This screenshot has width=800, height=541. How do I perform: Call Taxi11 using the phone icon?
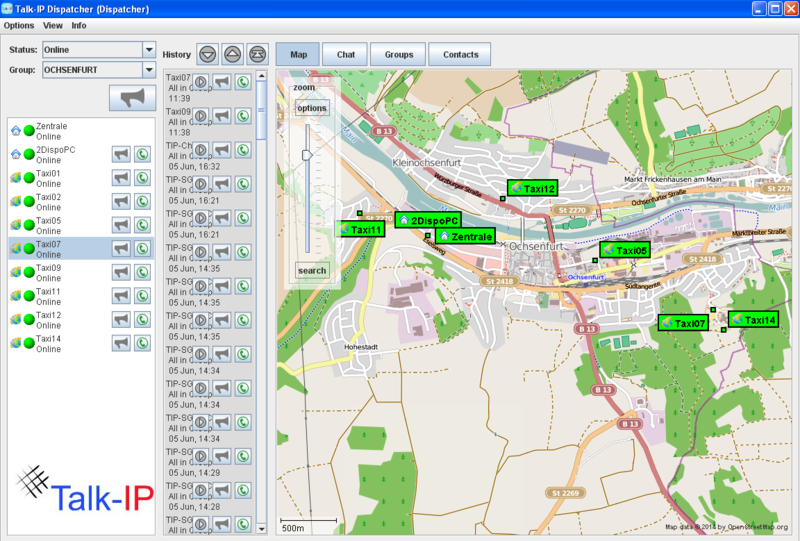[142, 296]
